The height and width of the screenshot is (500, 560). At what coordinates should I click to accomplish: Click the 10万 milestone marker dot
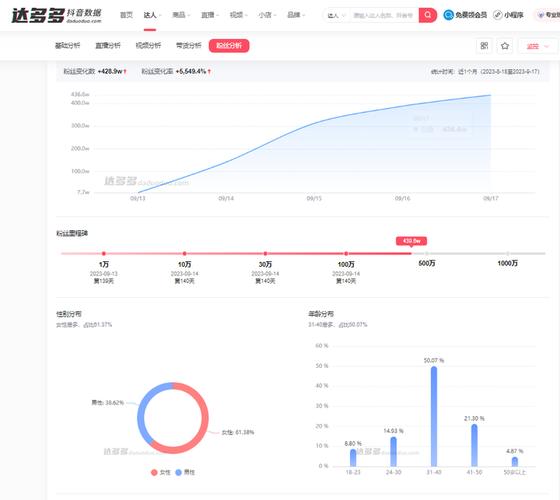[184, 254]
